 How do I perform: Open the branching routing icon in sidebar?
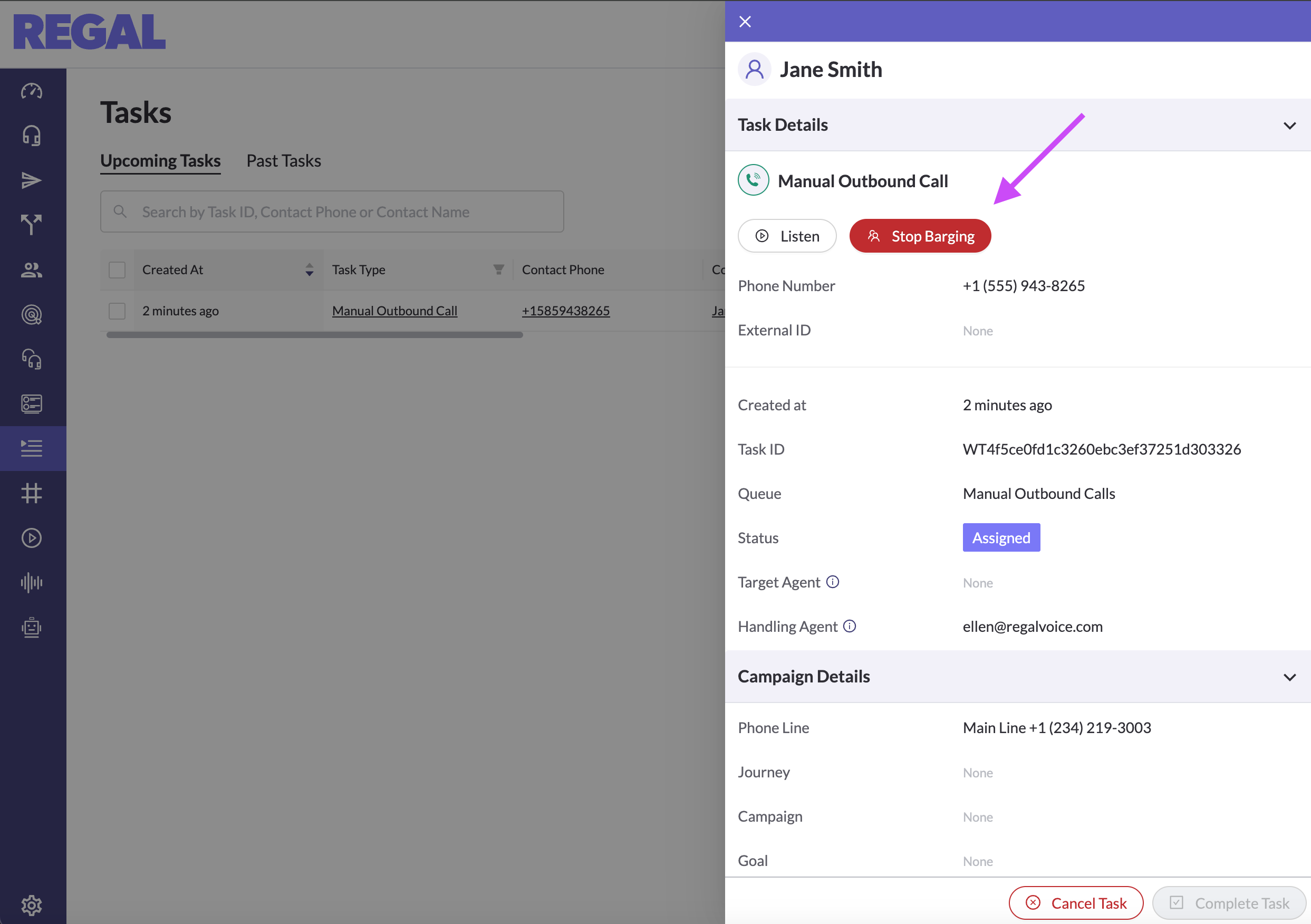(x=32, y=225)
